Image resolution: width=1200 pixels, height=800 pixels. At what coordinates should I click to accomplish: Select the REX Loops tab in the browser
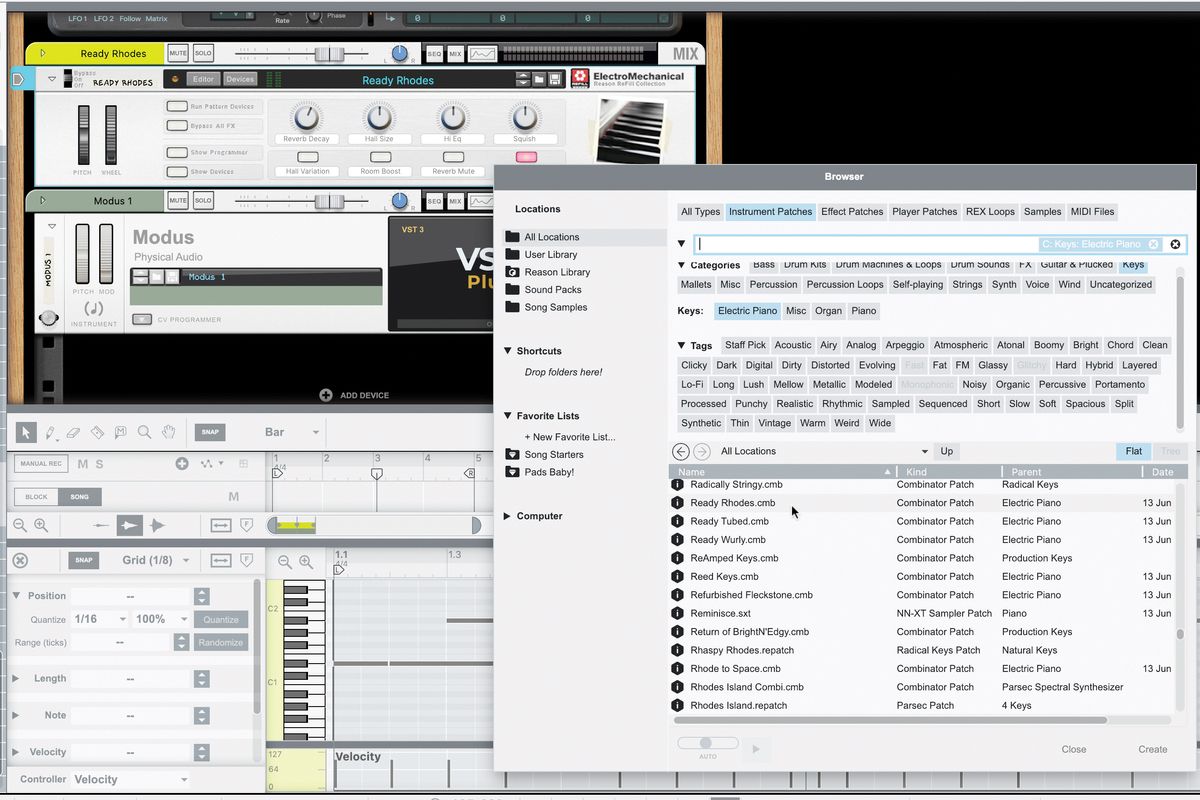(x=990, y=211)
